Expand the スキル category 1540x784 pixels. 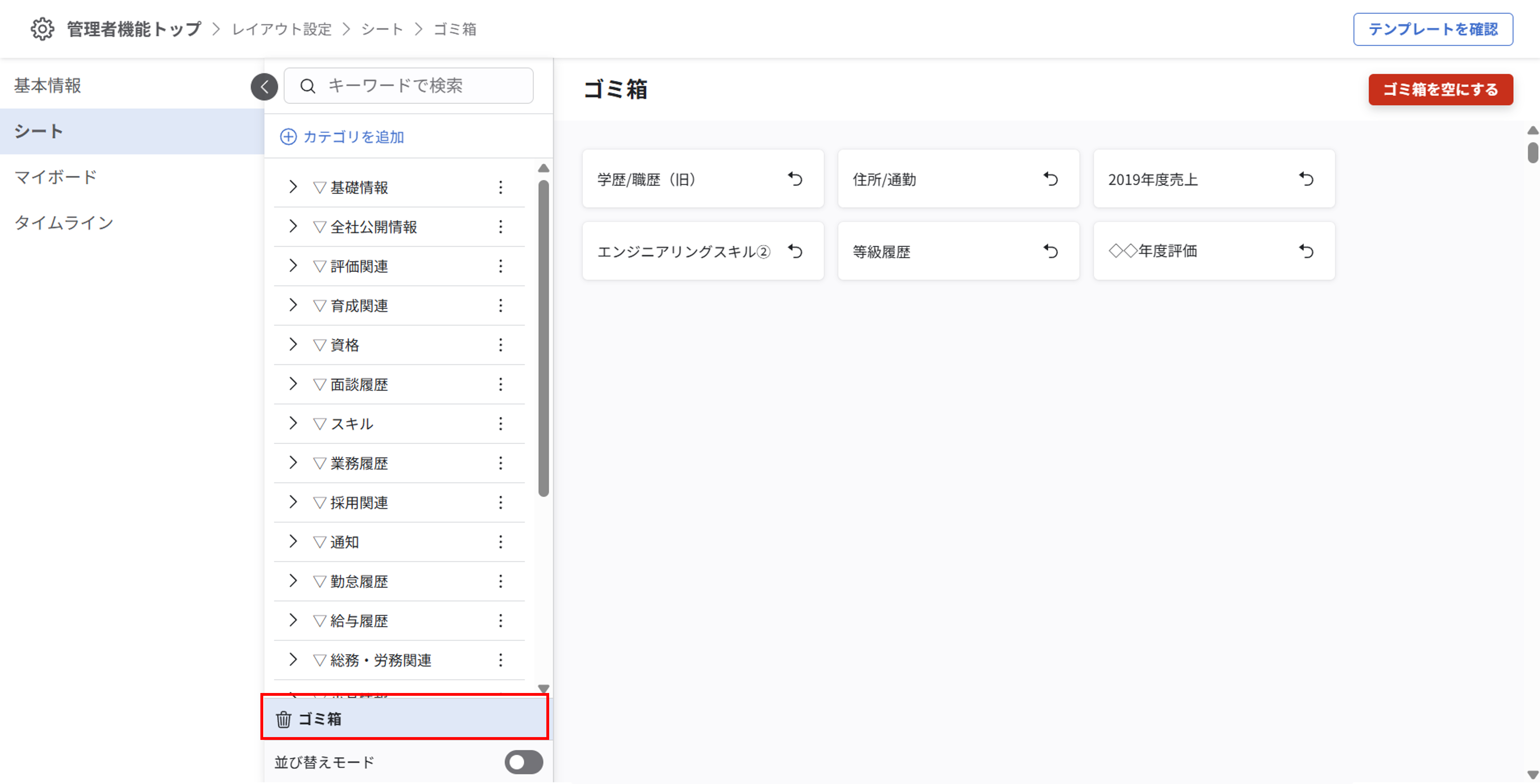[x=293, y=423]
